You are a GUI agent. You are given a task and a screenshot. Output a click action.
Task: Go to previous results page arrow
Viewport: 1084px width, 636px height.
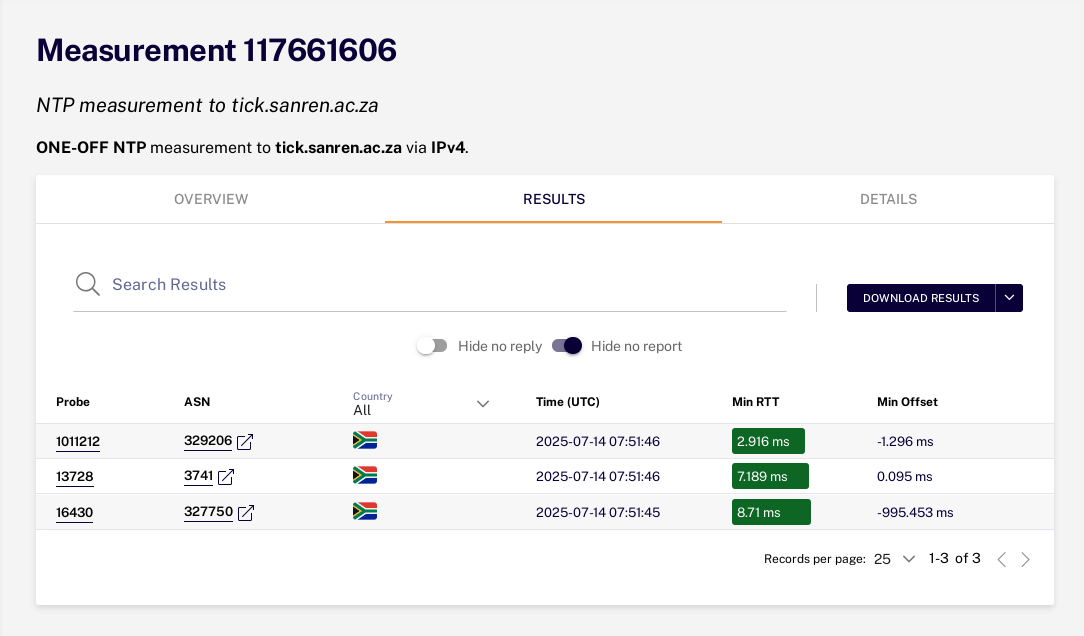pyautogui.click(x=1002, y=559)
